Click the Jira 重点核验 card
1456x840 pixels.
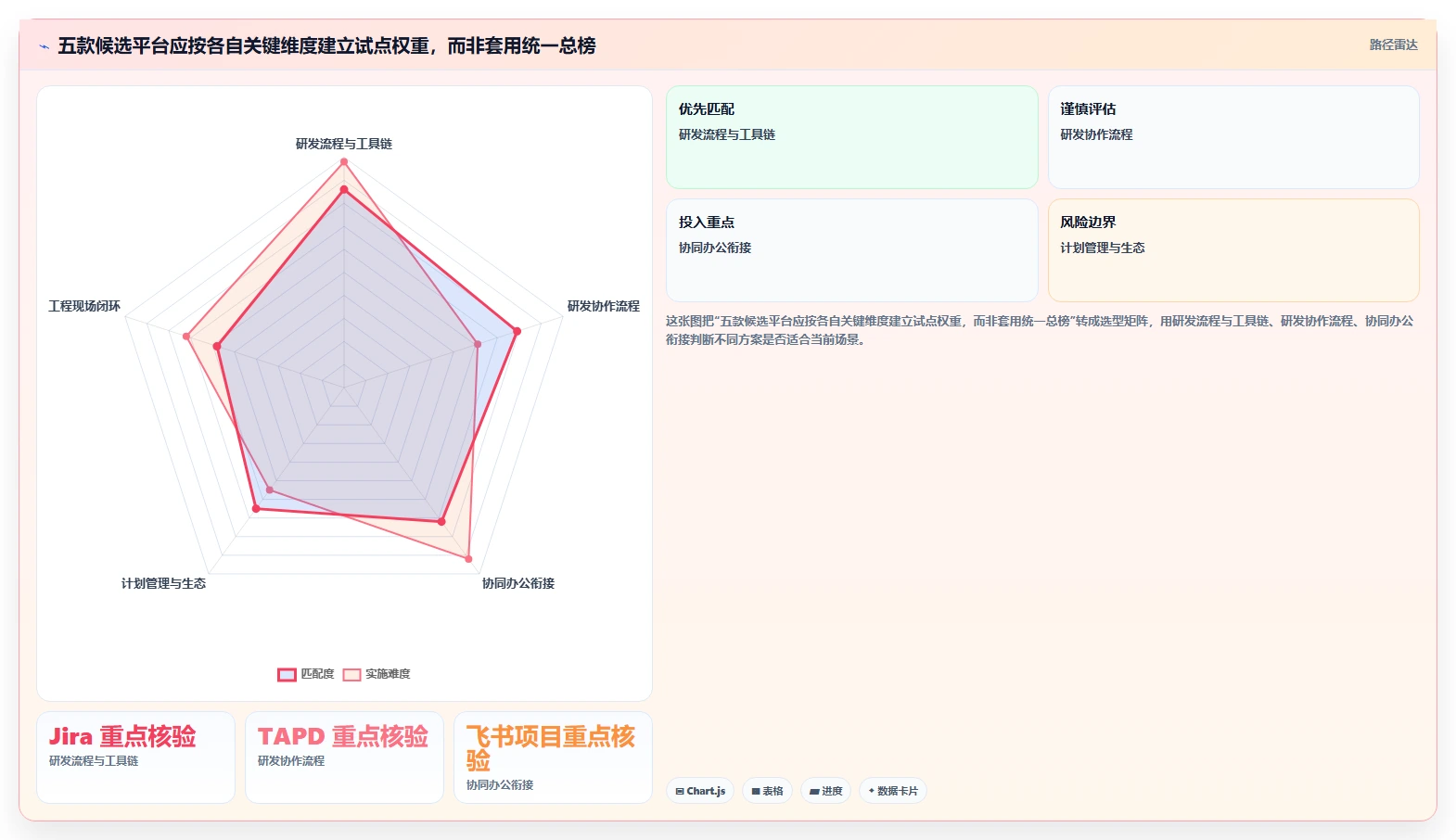136,757
